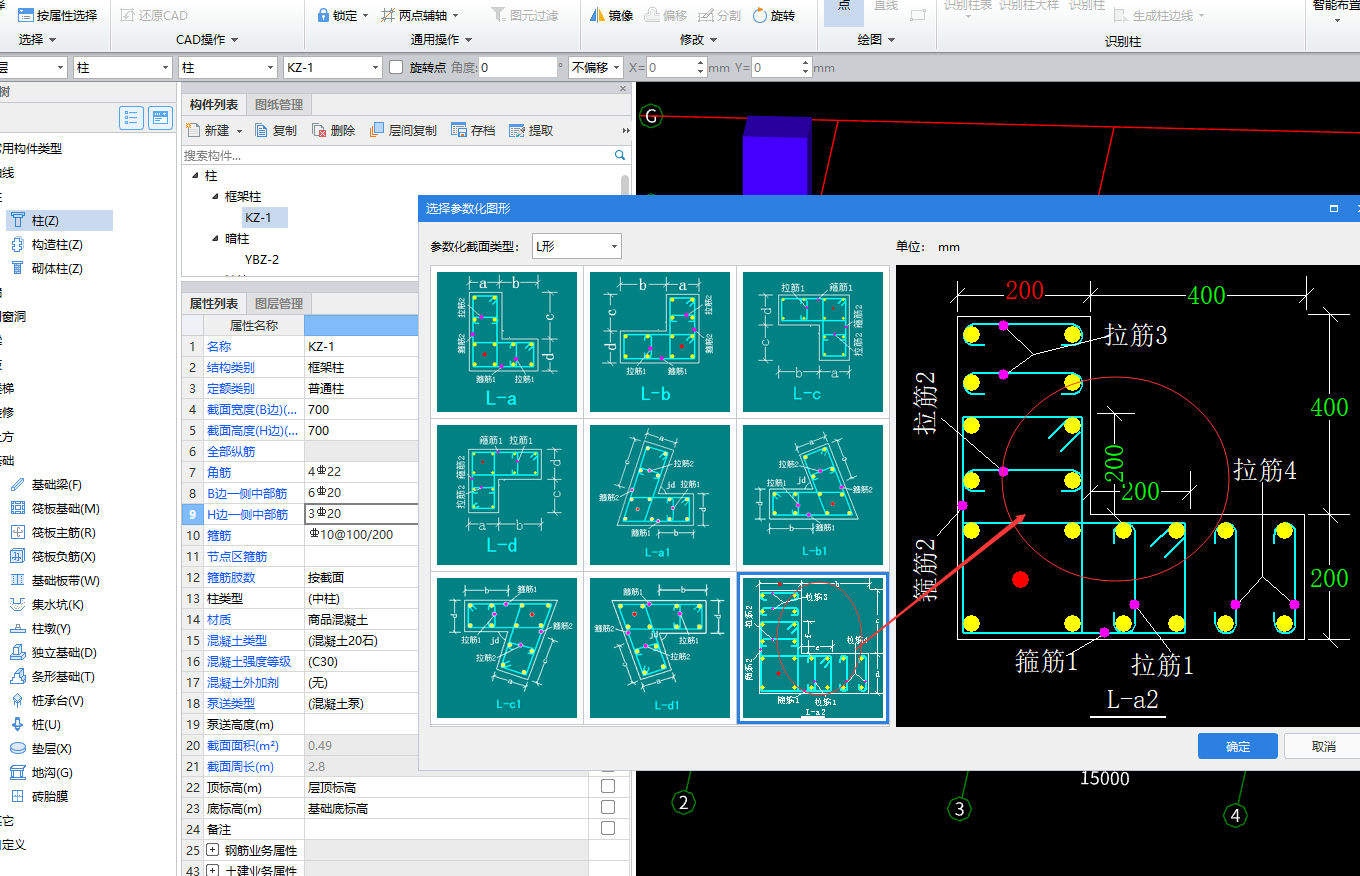The height and width of the screenshot is (876, 1360).
Task: Select the L-c section thumbnail
Action: (812, 341)
